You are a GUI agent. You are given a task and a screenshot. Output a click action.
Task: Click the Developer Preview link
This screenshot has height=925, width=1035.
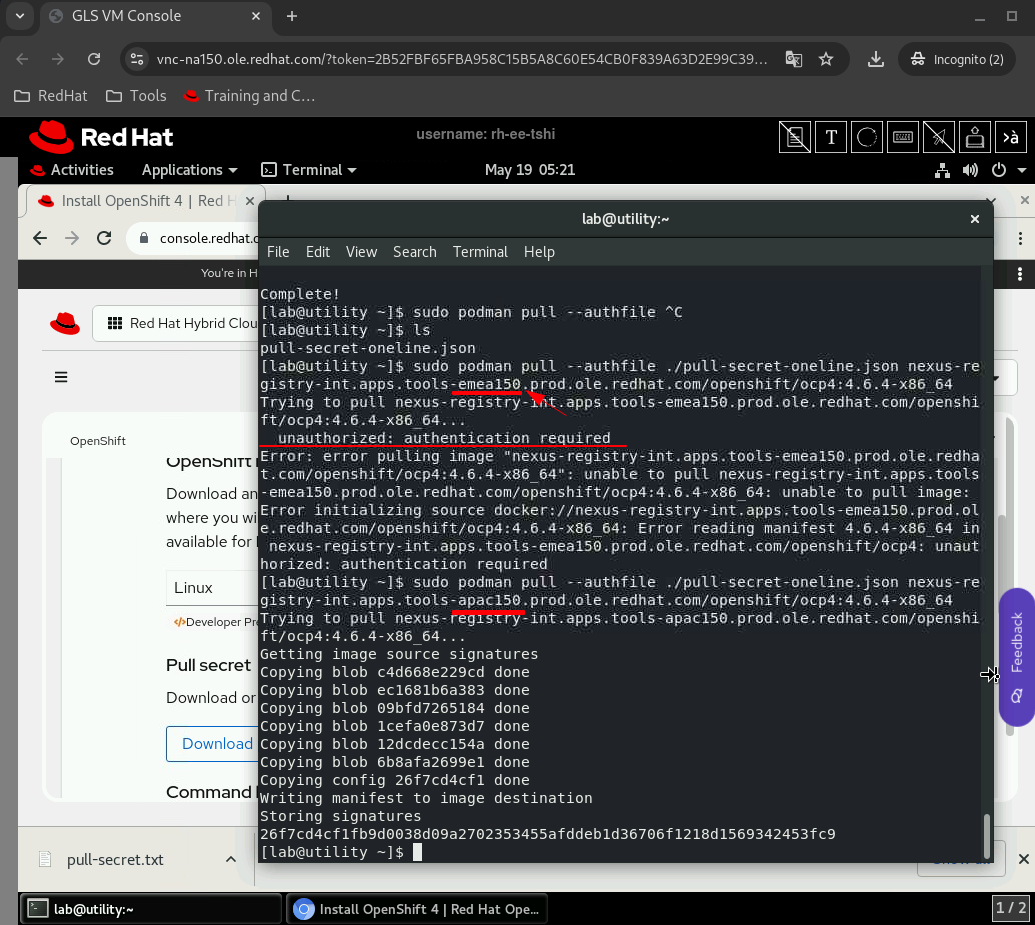[x=216, y=622]
